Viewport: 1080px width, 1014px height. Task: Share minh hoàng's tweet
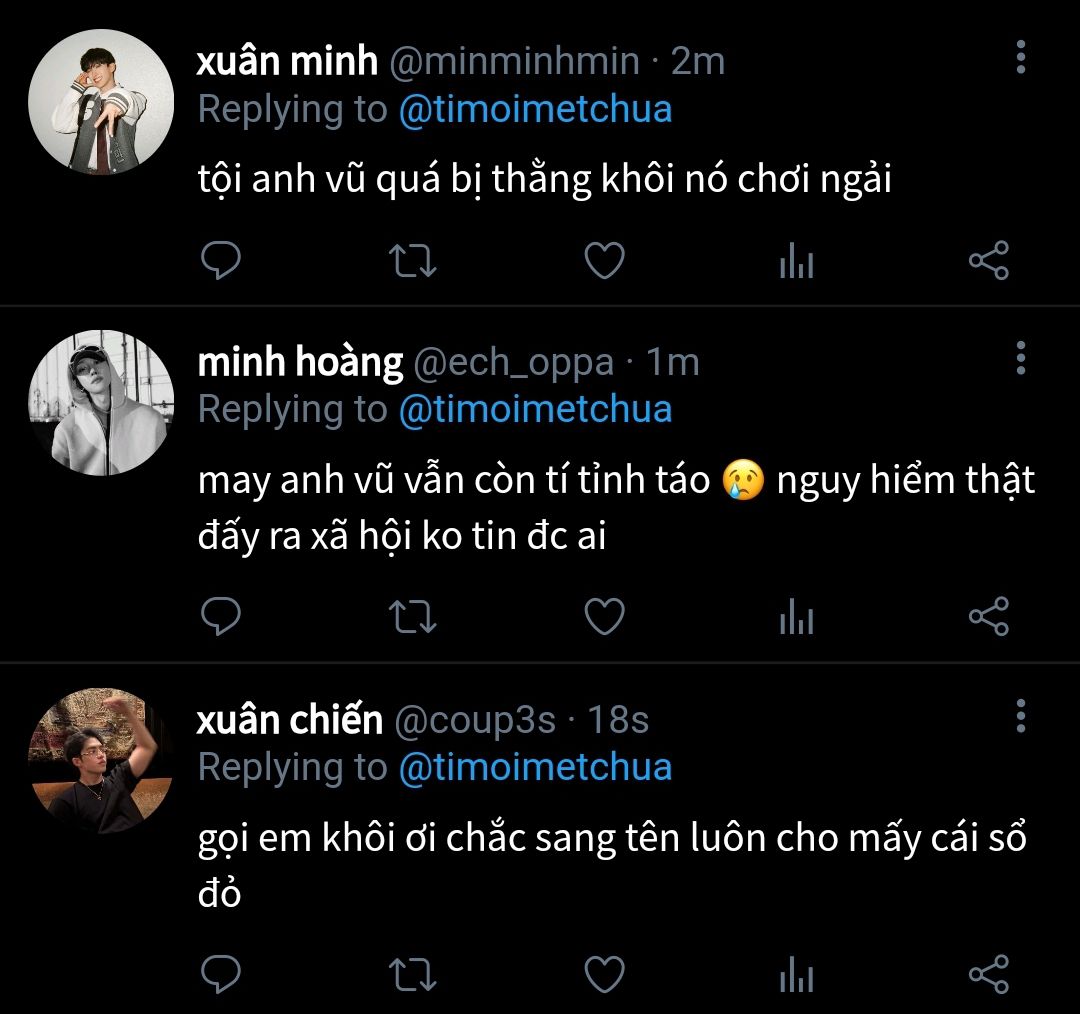click(x=989, y=618)
